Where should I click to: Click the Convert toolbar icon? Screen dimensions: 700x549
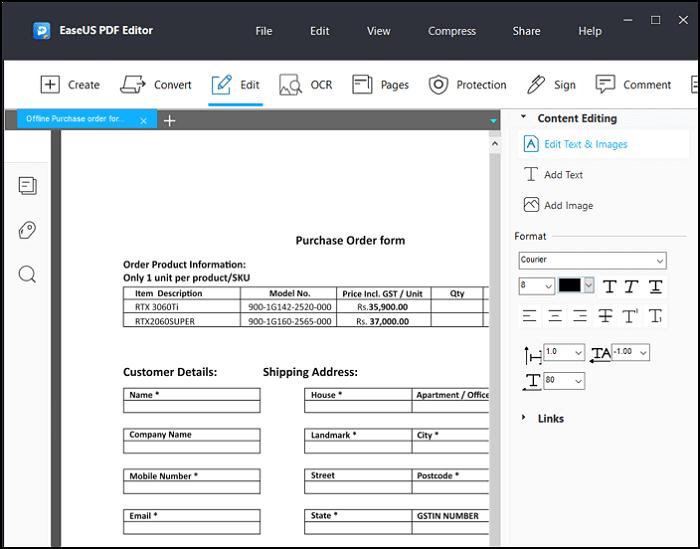pyautogui.click(x=155, y=85)
